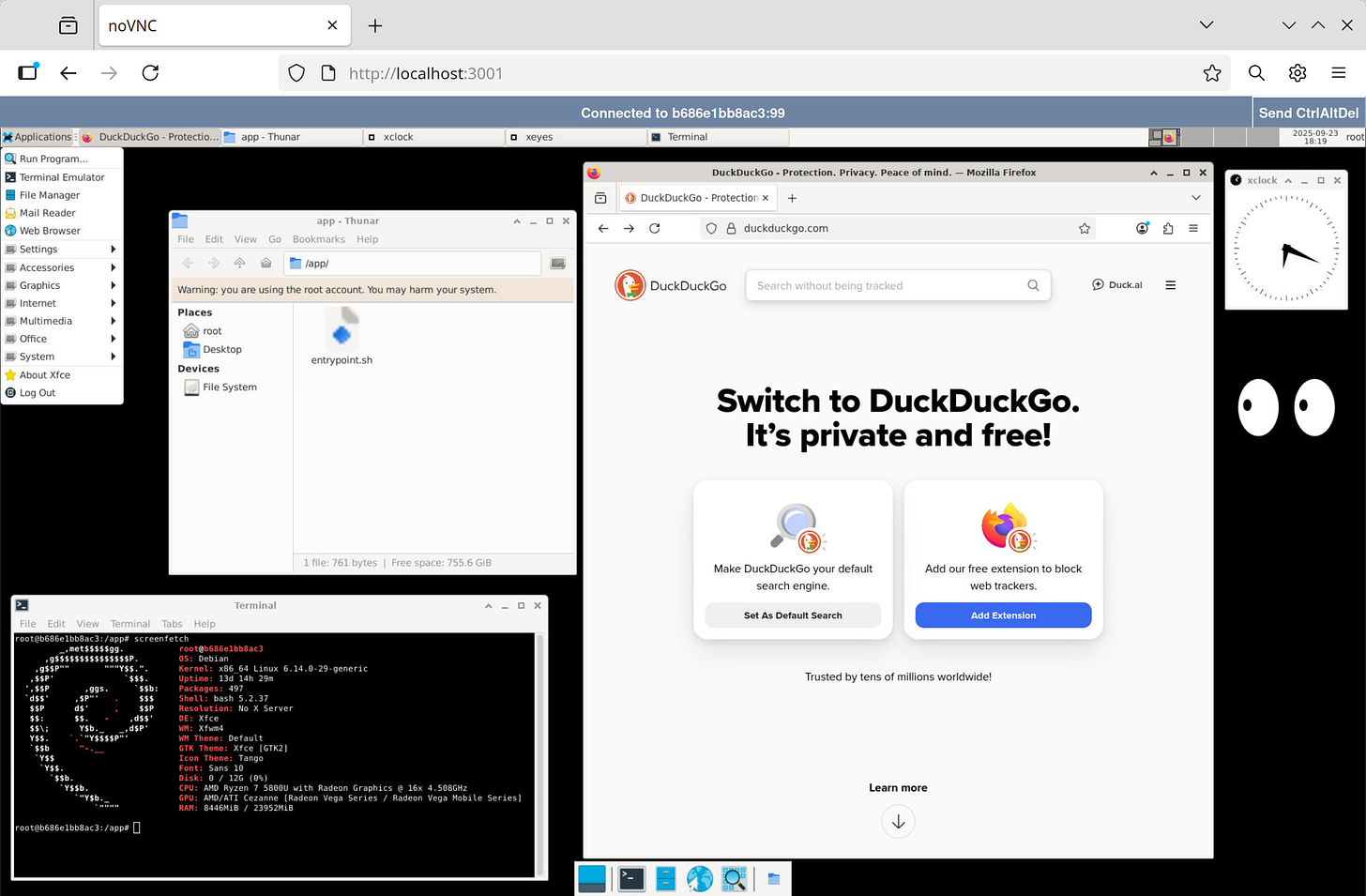Click the DuckDuckGo logo on the page
Image resolution: width=1366 pixels, height=896 pixels.
pyautogui.click(x=671, y=285)
